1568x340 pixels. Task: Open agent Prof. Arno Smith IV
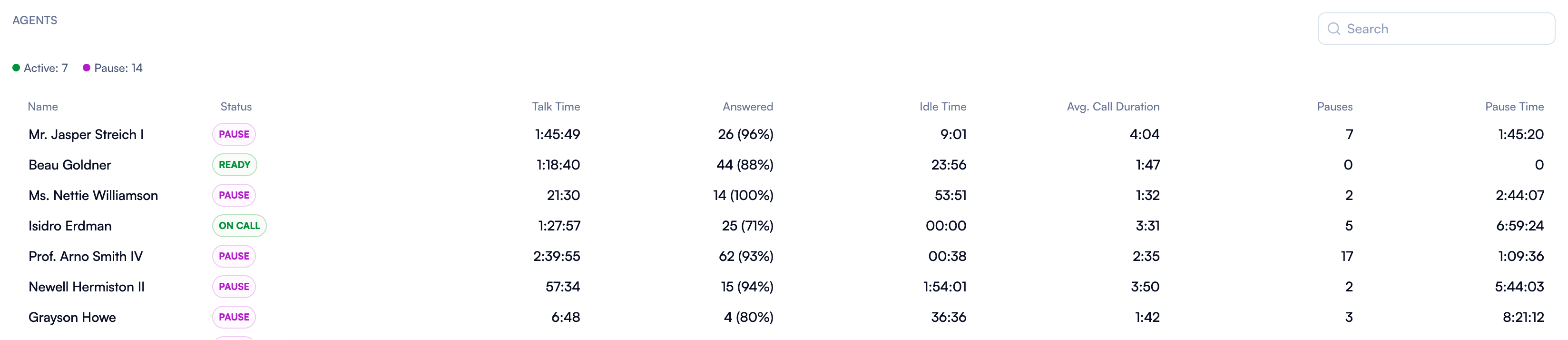(x=86, y=256)
